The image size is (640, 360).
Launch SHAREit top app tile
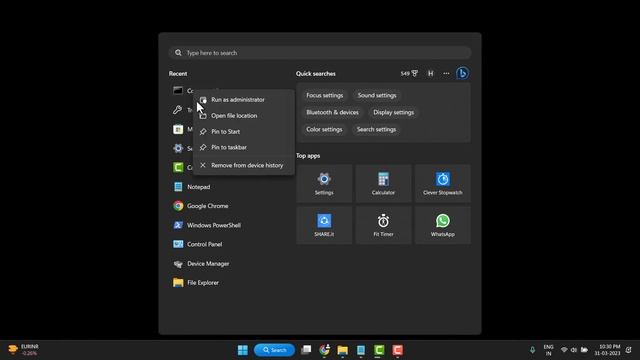[324, 225]
